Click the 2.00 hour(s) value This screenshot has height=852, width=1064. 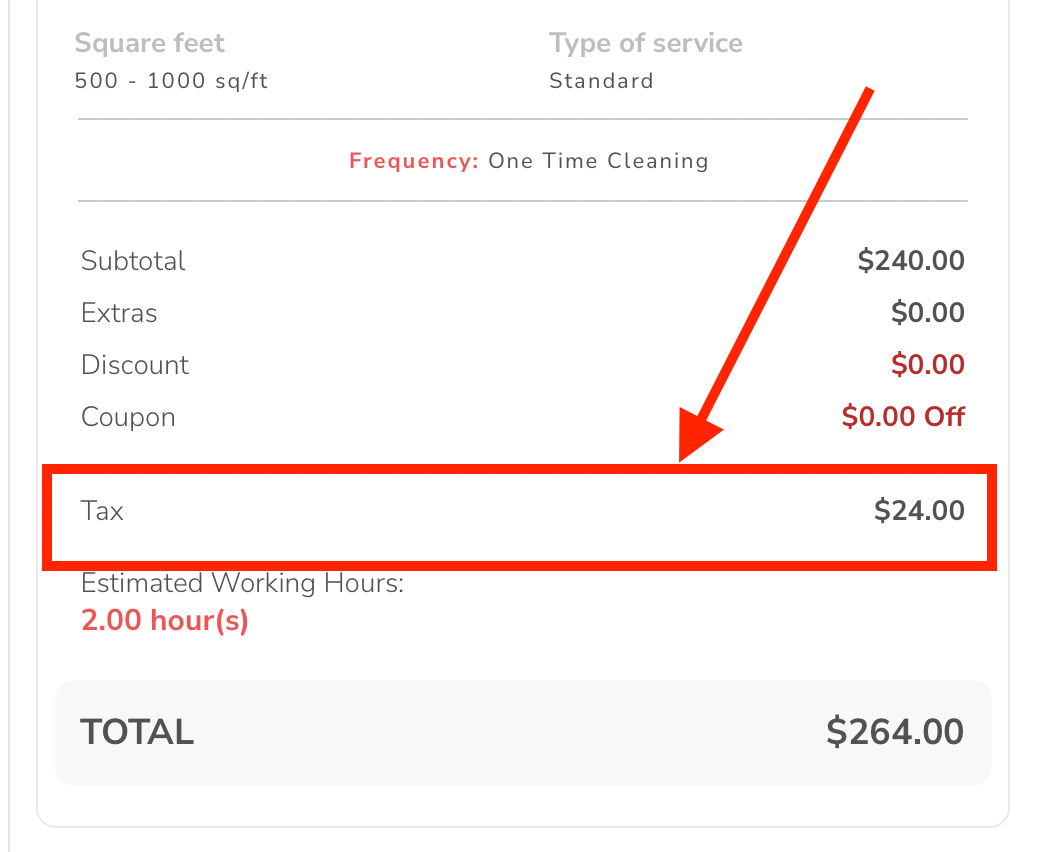[x=165, y=620]
